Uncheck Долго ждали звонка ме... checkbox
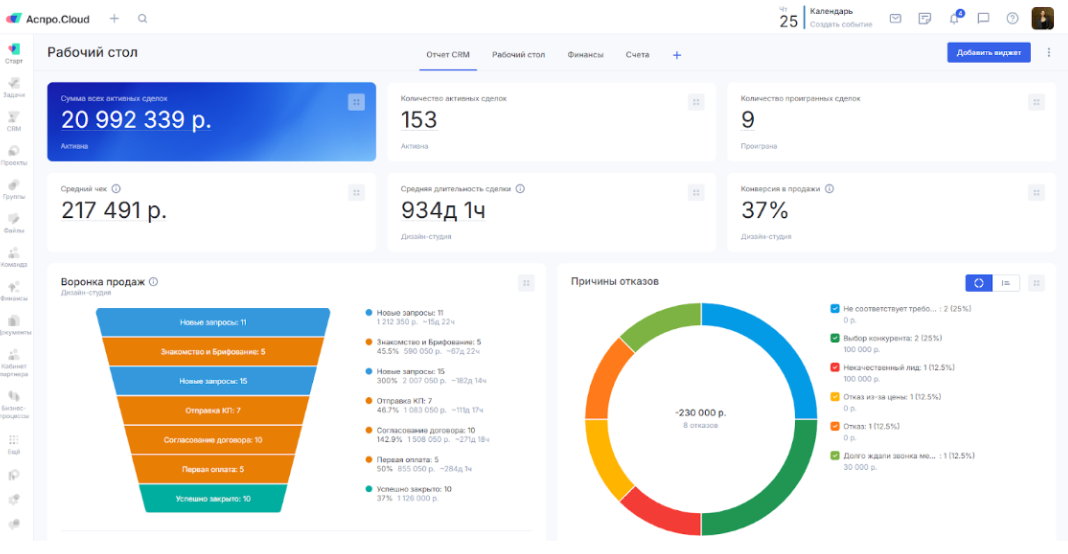 [x=835, y=455]
